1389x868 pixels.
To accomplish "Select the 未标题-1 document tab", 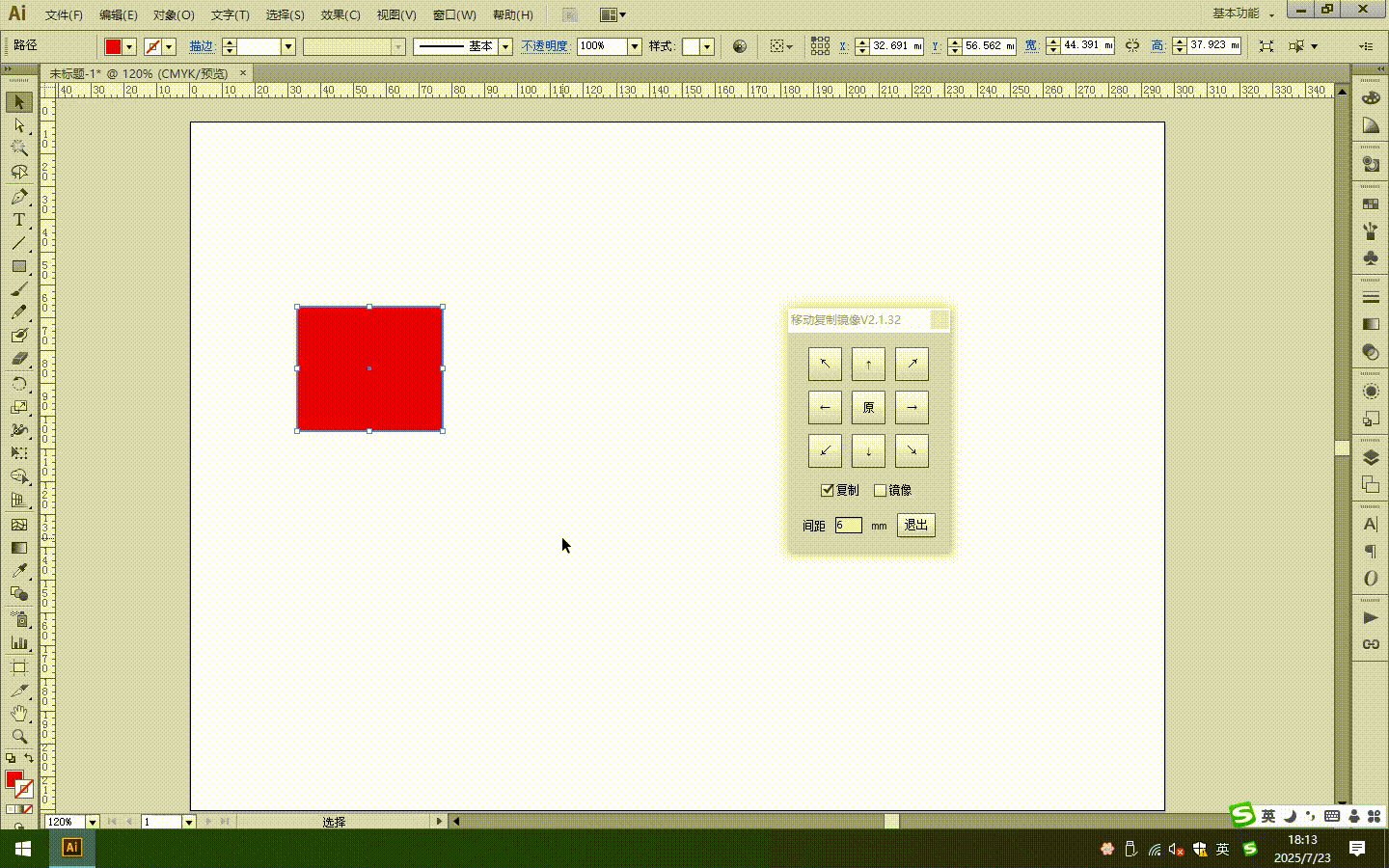I will click(139, 73).
